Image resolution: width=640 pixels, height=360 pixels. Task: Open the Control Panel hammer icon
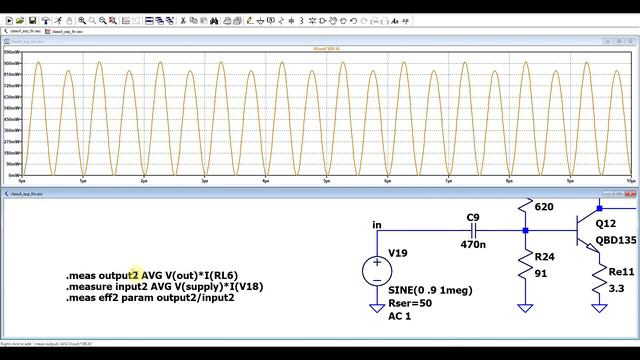tap(45, 20)
